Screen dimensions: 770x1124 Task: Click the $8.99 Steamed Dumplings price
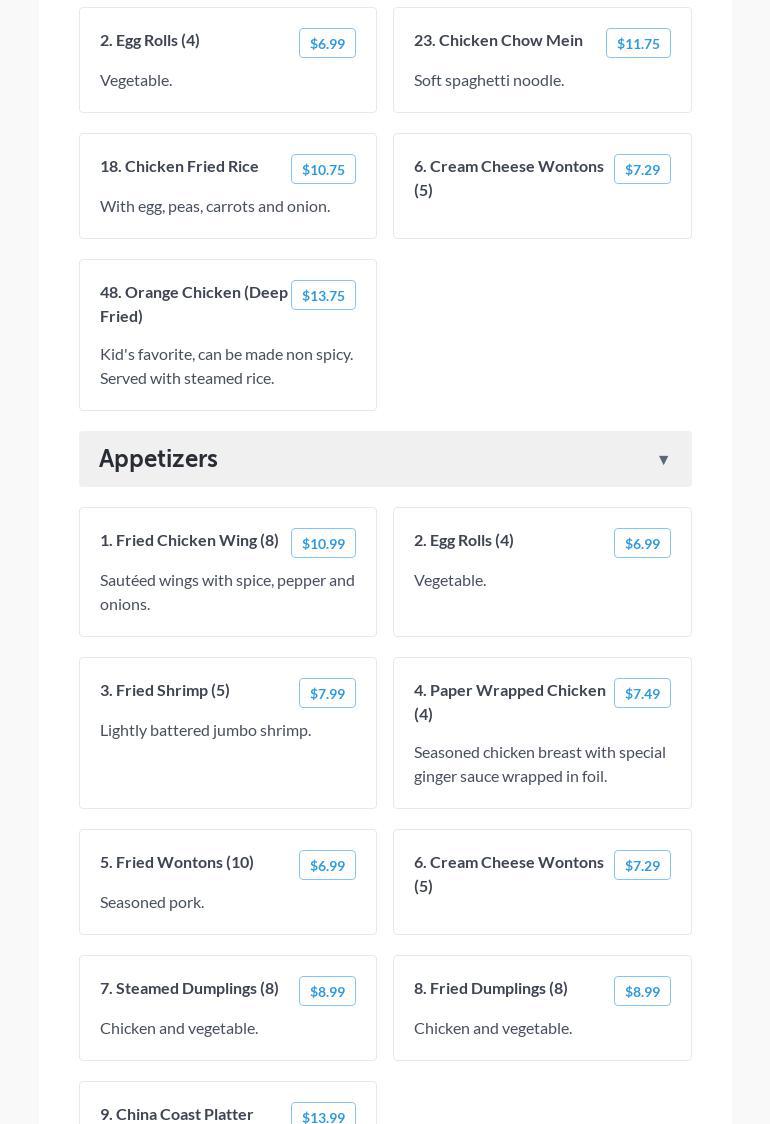(x=327, y=991)
